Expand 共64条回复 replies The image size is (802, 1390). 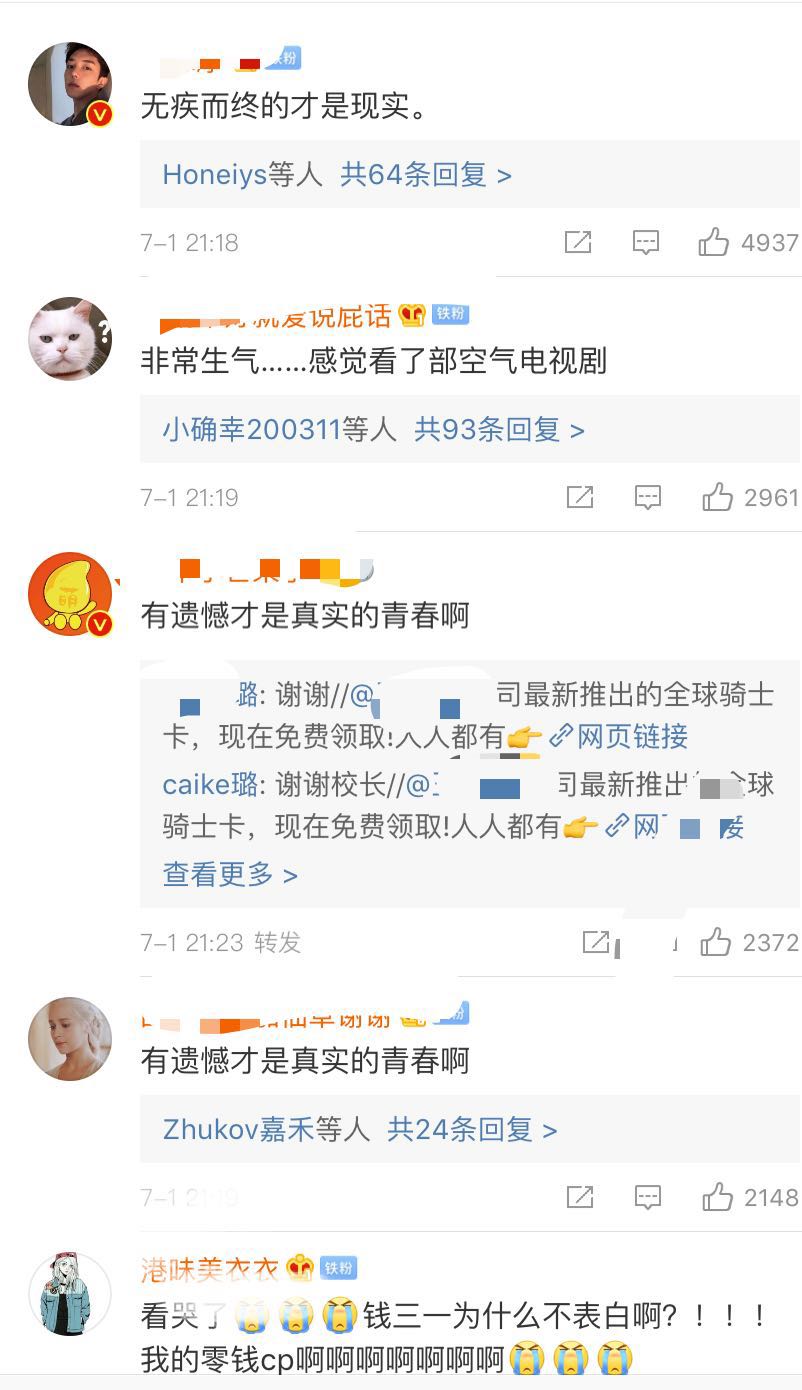pyautogui.click(x=426, y=175)
